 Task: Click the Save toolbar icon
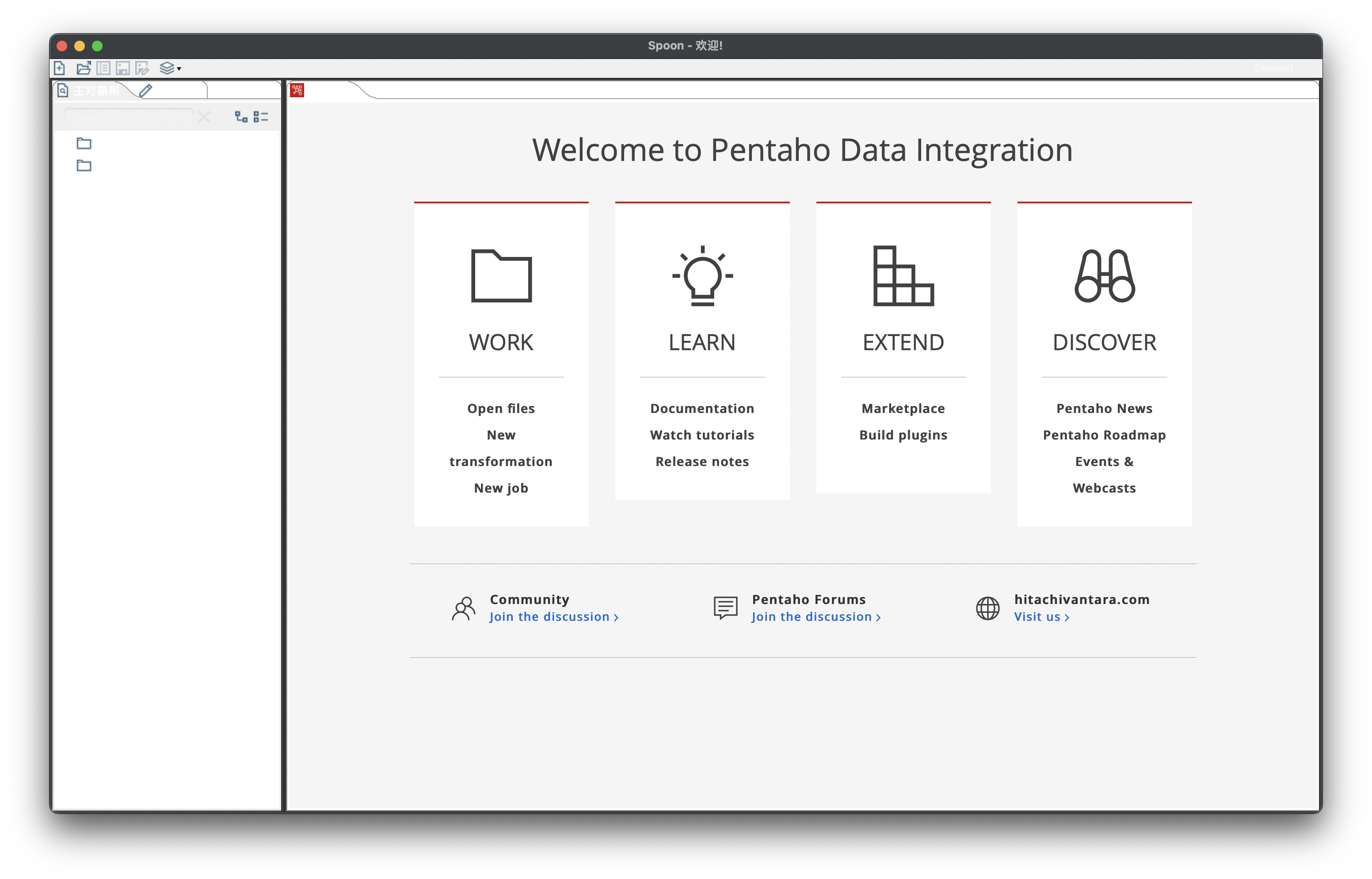coord(122,69)
